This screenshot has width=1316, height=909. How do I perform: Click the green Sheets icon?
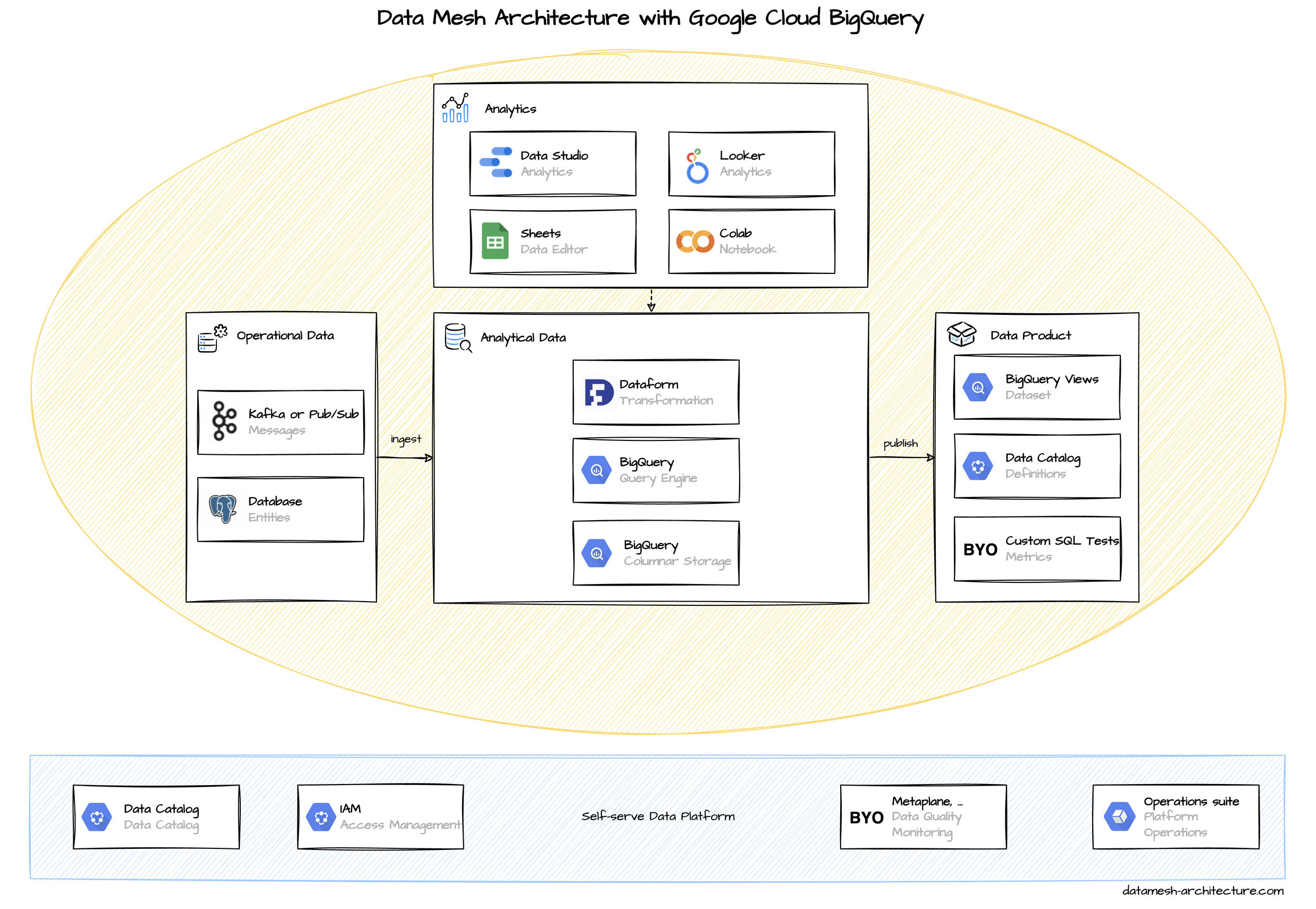pyautogui.click(x=494, y=241)
